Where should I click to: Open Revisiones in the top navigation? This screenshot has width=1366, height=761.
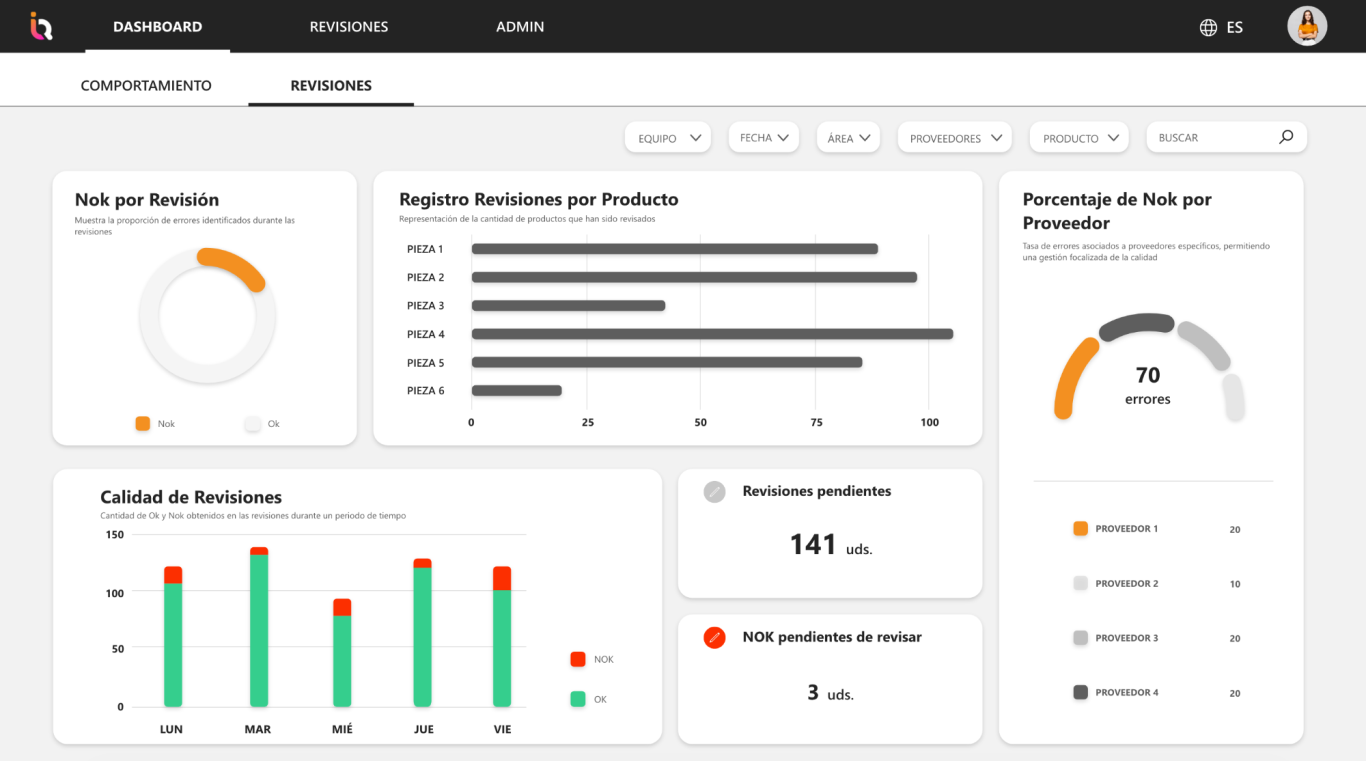coord(348,27)
